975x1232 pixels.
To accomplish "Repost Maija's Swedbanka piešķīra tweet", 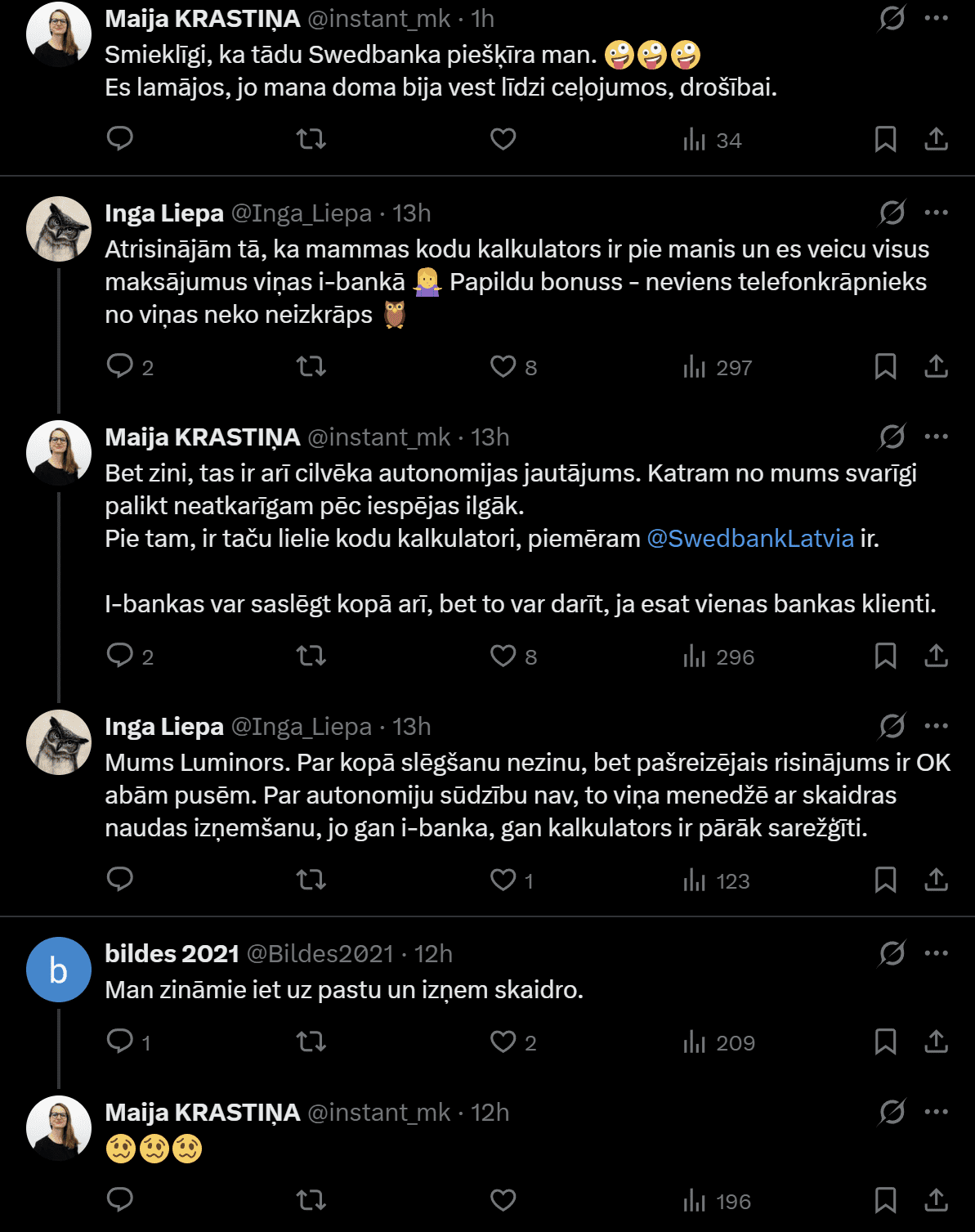I will coord(311,139).
